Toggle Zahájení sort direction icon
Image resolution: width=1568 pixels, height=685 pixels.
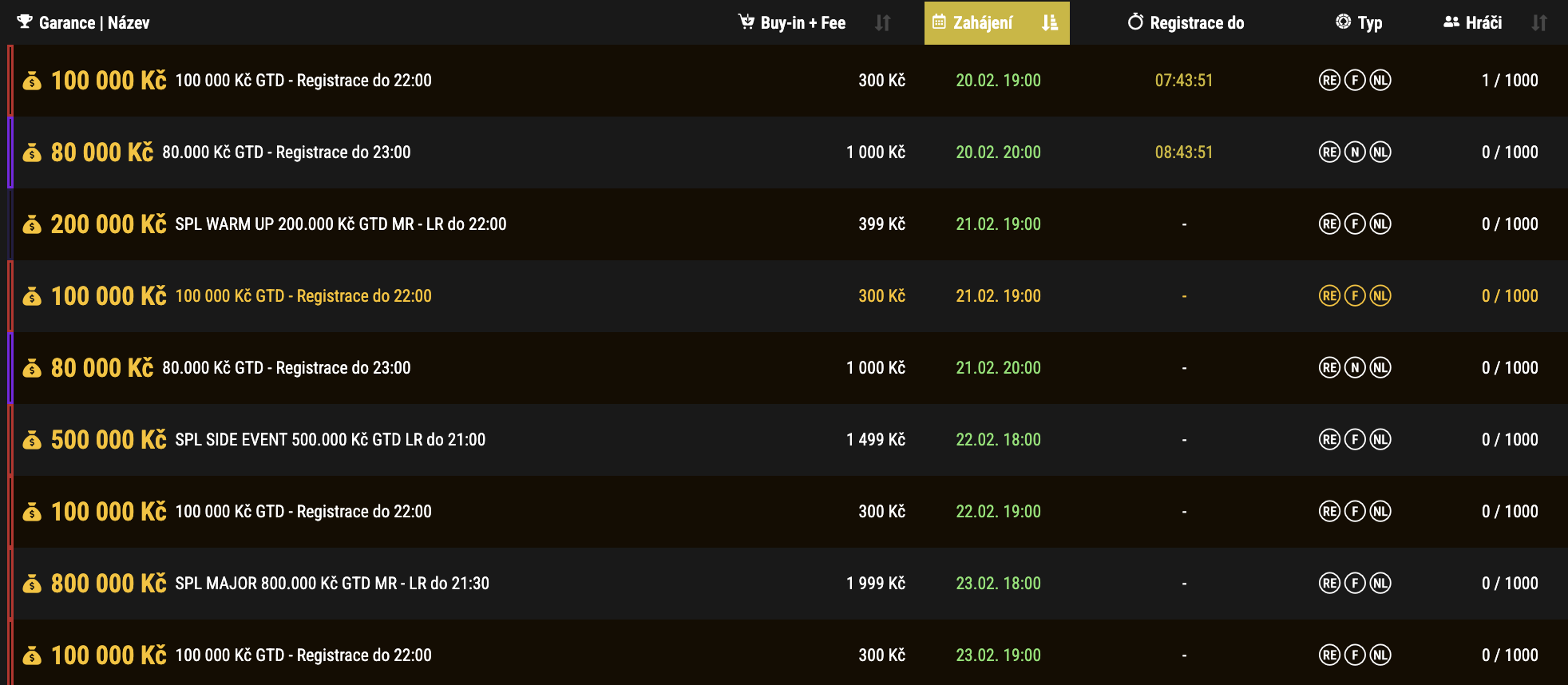(1050, 23)
